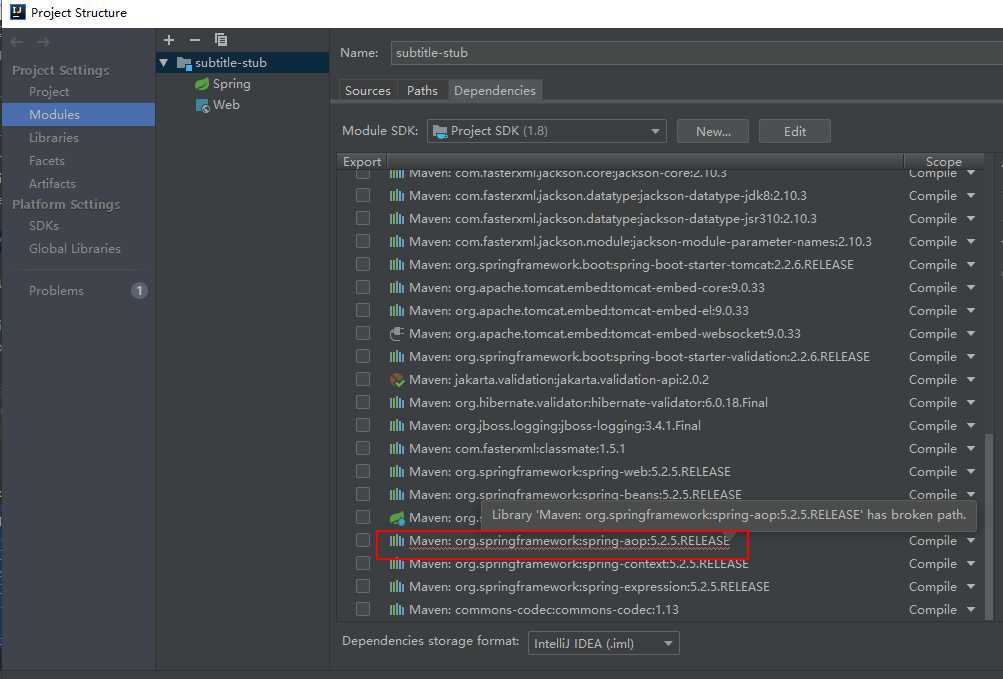Click the forward navigation arrow

pos(43,42)
